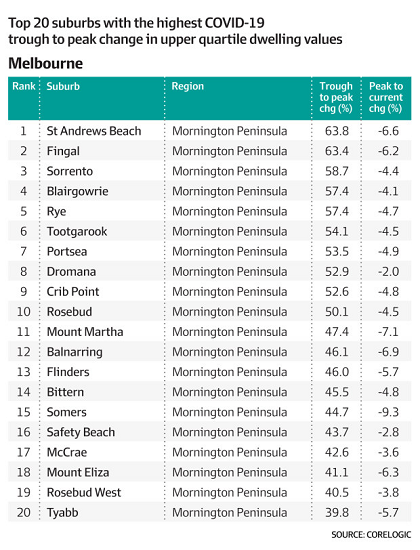Screen dimensions: 420x550
Task: Select the Fingal suburb cell
Action: point(63,151)
